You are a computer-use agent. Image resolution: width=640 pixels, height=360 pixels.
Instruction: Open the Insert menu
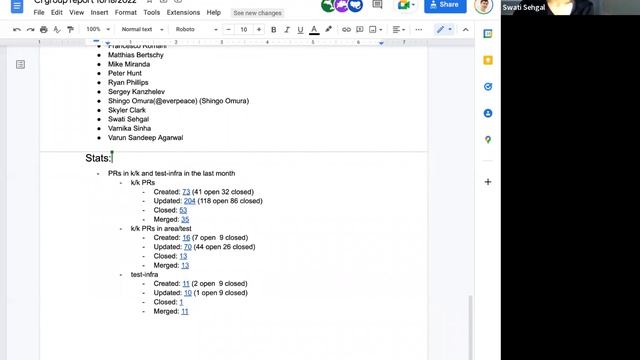click(99, 13)
